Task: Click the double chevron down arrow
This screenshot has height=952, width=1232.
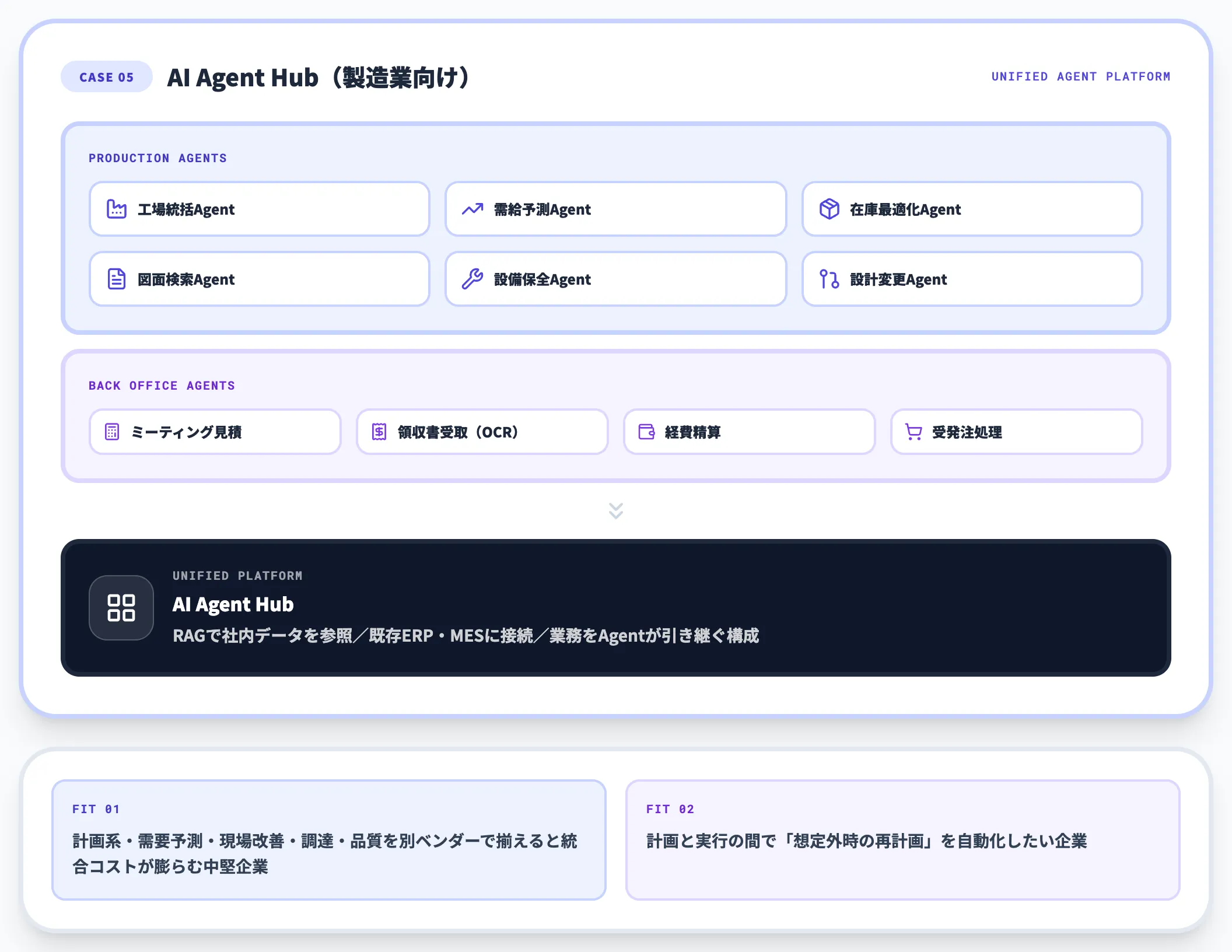Action: (x=616, y=510)
